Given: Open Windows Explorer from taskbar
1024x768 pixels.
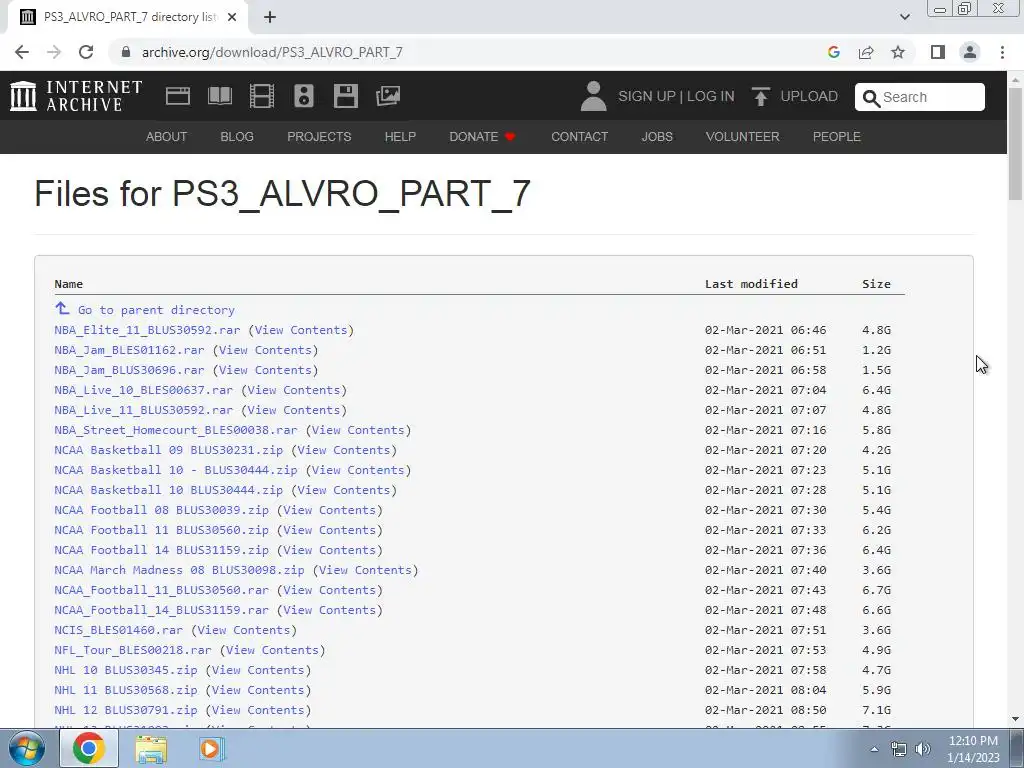Looking at the screenshot, I should tap(151, 748).
